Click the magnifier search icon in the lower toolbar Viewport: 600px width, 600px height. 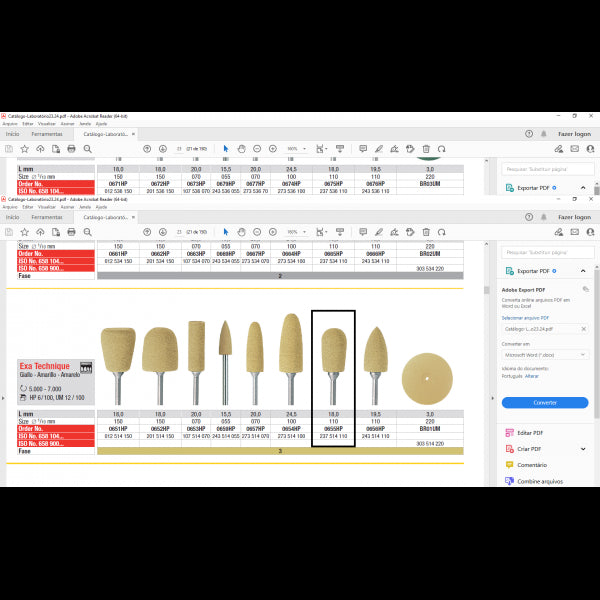[88, 231]
